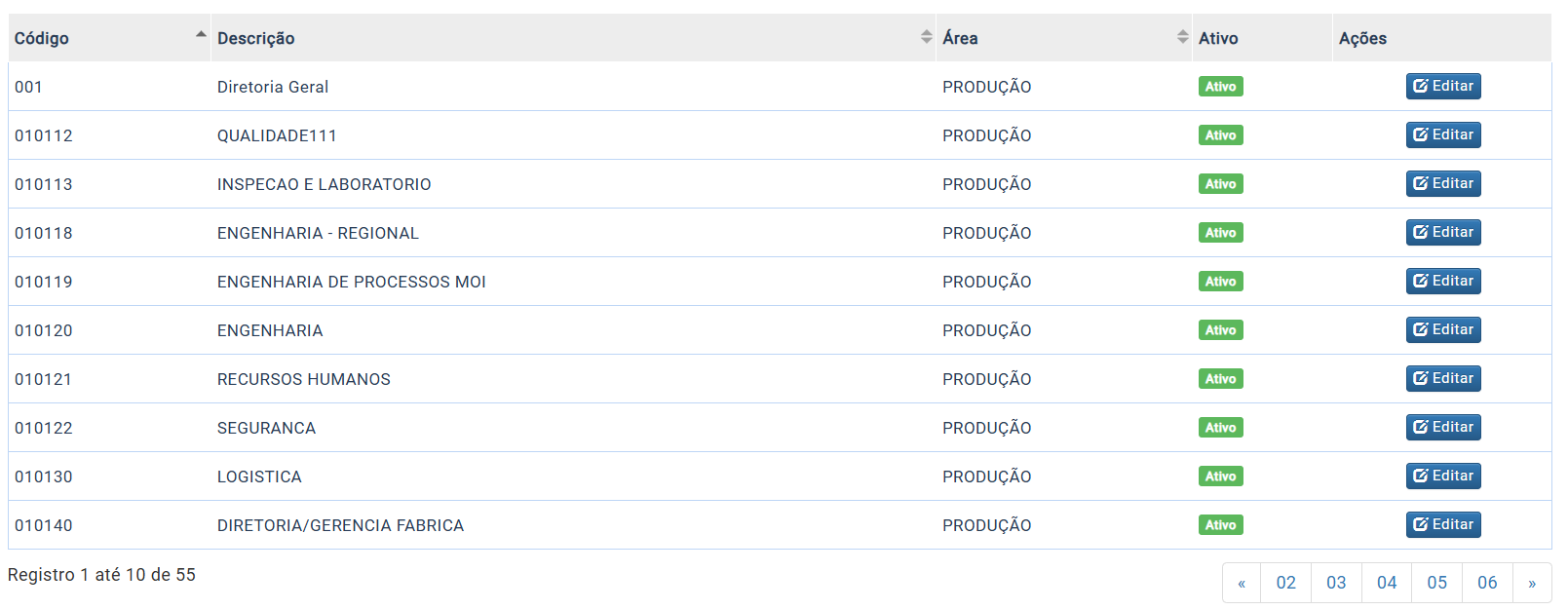
Task: Go to previous page with « arrow
Action: point(1242,583)
